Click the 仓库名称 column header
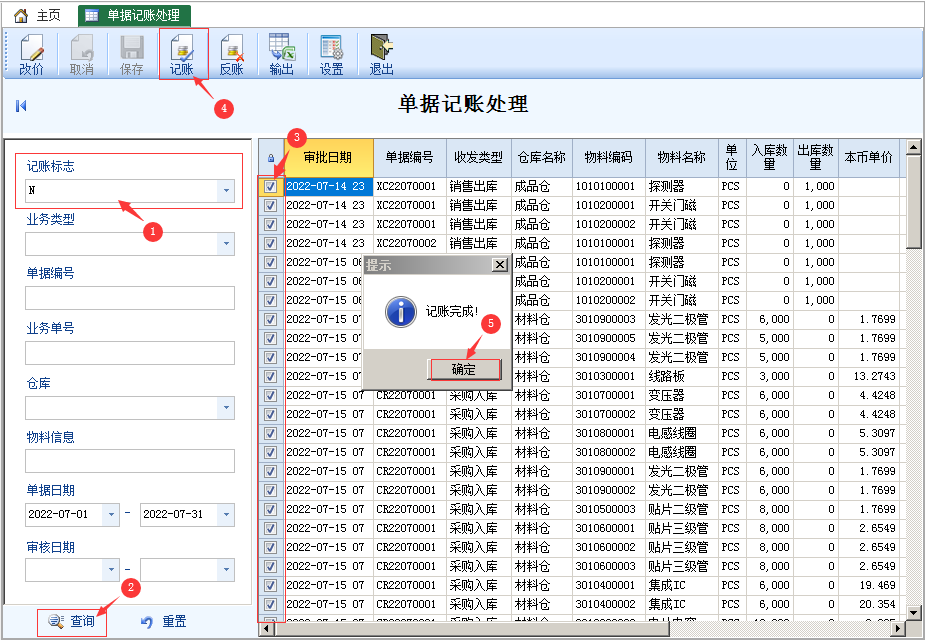 pyautogui.click(x=542, y=158)
